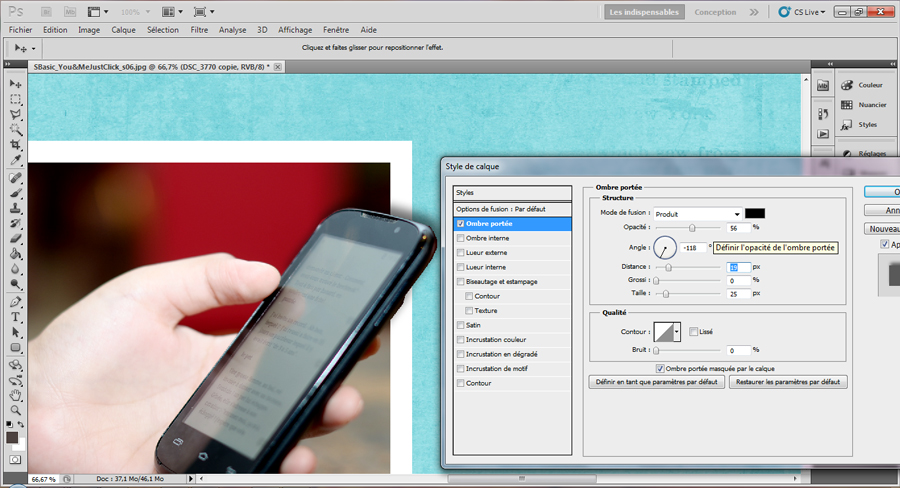The width and height of the screenshot is (900, 488).
Task: Open the Contour curve picker arrow
Action: tap(677, 331)
